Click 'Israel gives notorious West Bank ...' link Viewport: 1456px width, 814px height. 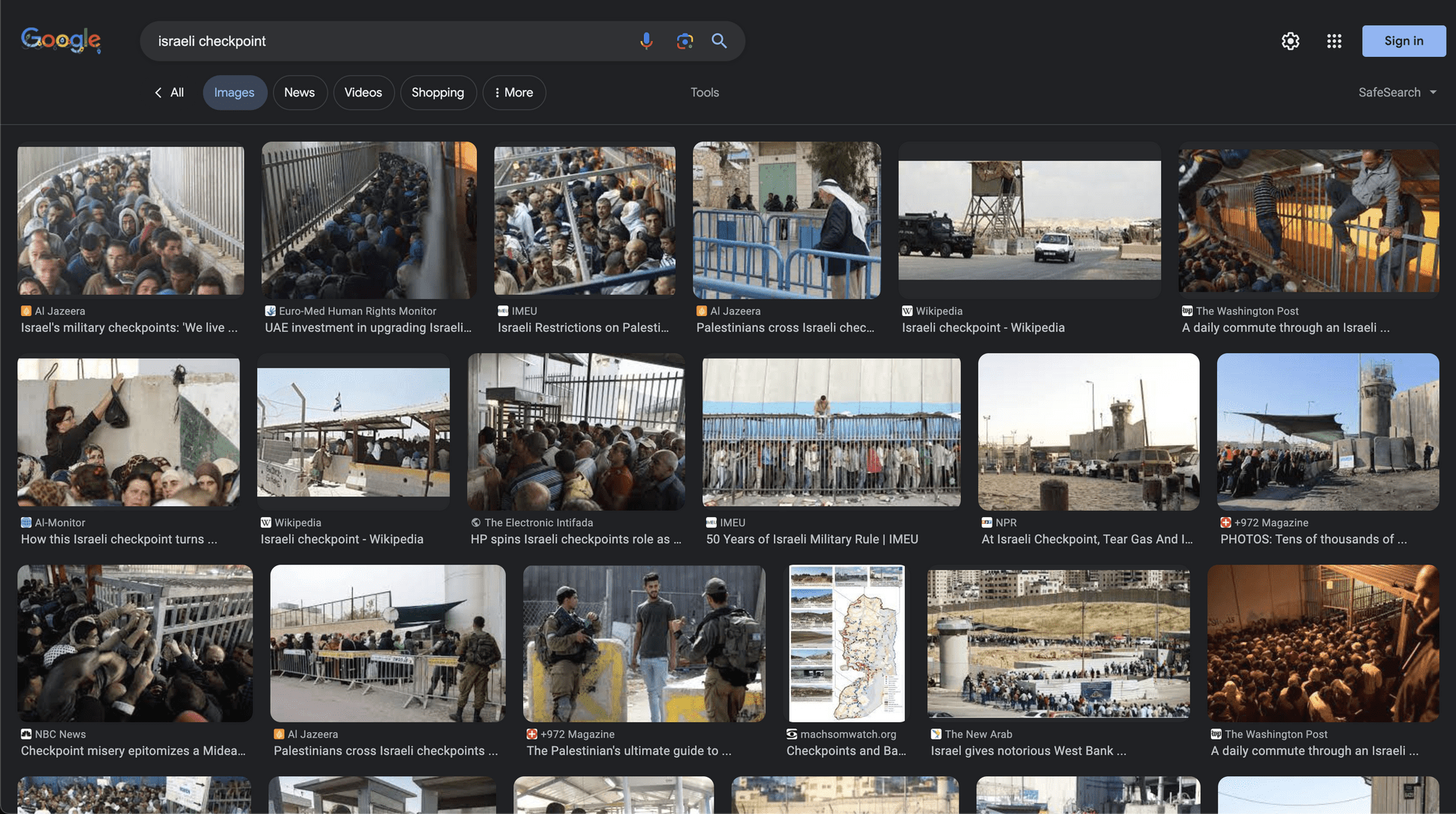(x=1028, y=751)
